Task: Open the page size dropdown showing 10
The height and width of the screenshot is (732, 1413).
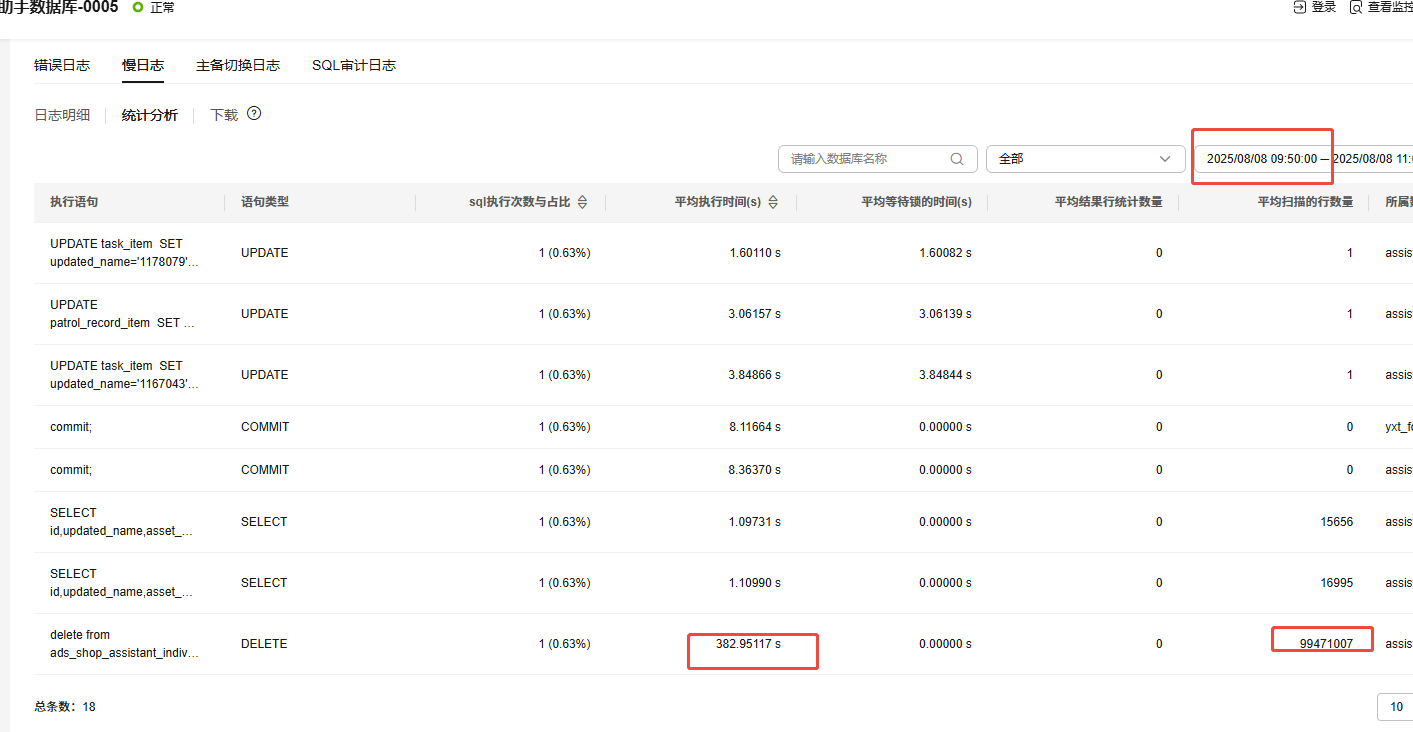Action: click(x=1396, y=707)
